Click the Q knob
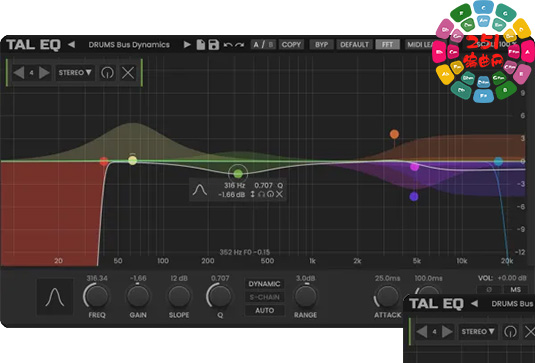Screen dimensions: 535x363 [220, 296]
